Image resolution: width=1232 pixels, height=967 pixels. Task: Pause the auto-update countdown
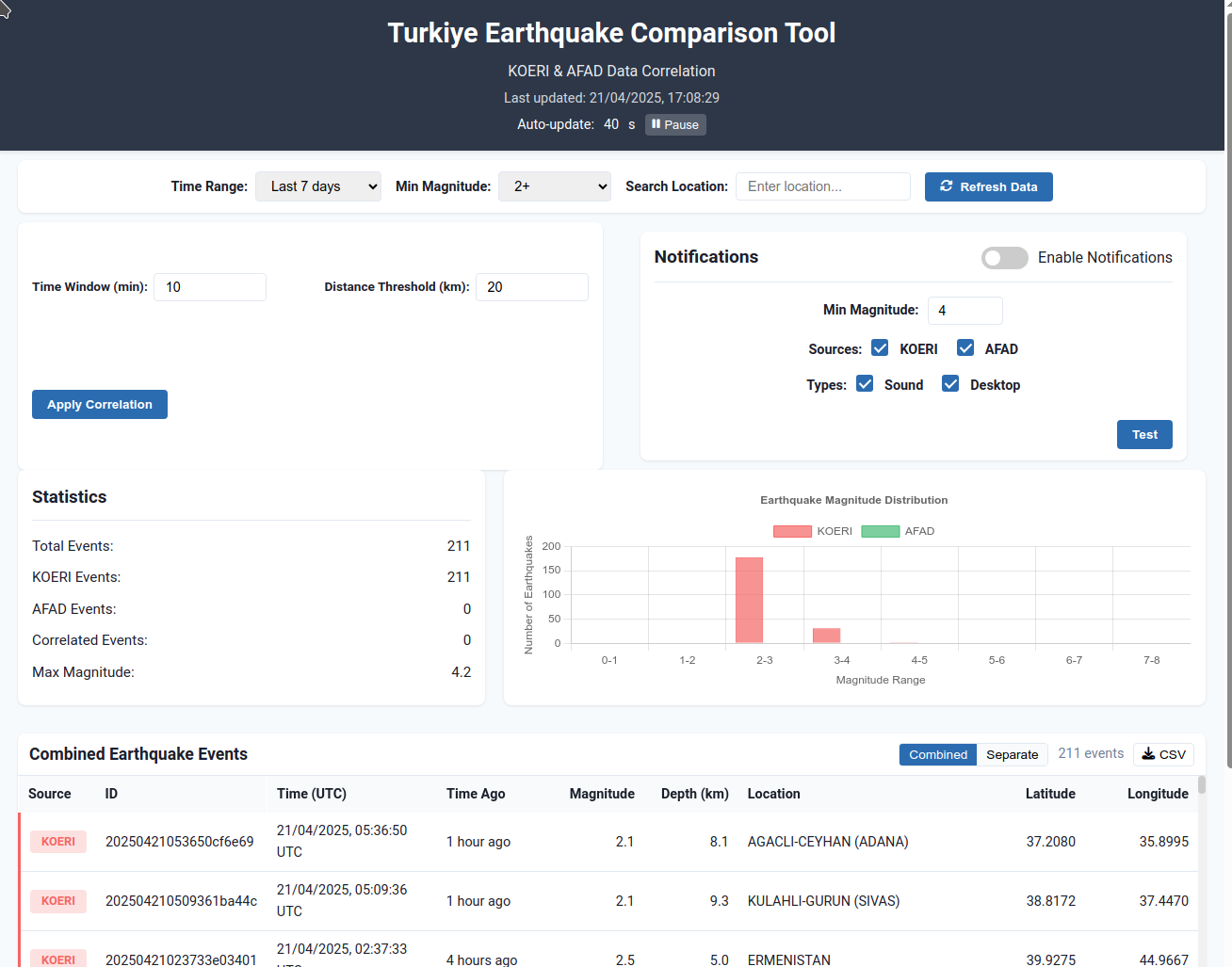675,124
